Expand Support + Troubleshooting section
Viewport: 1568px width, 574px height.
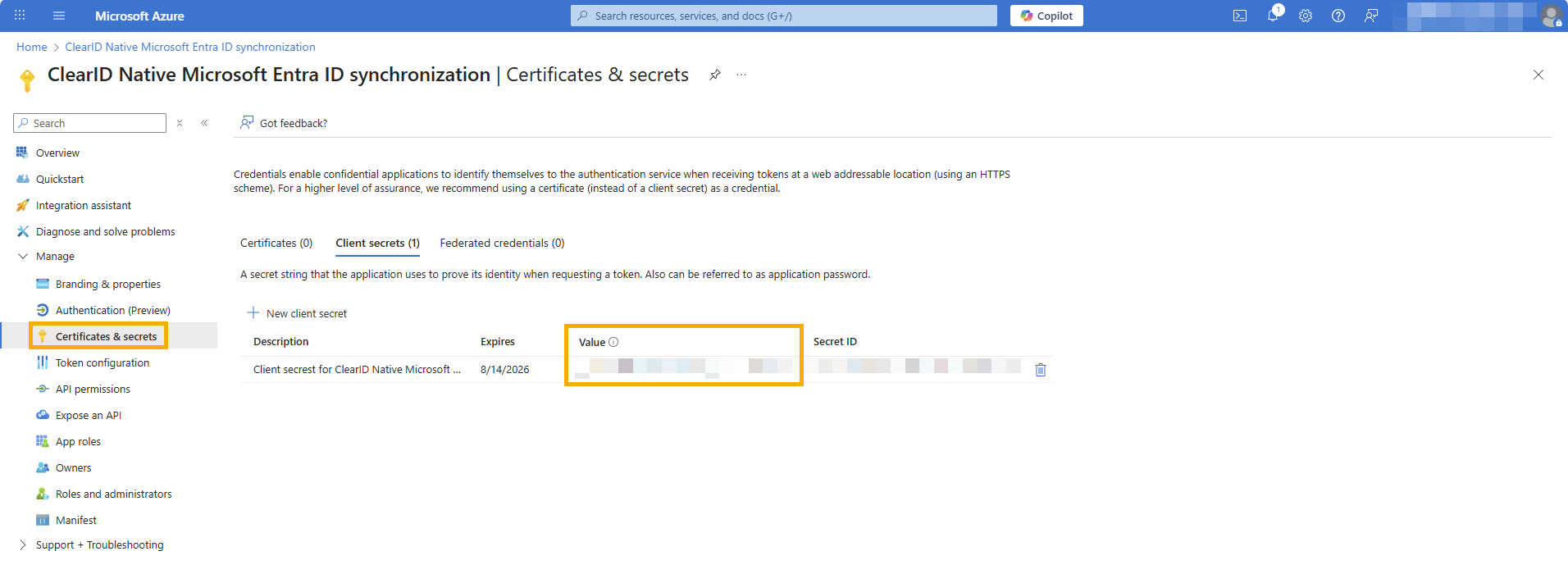23,544
